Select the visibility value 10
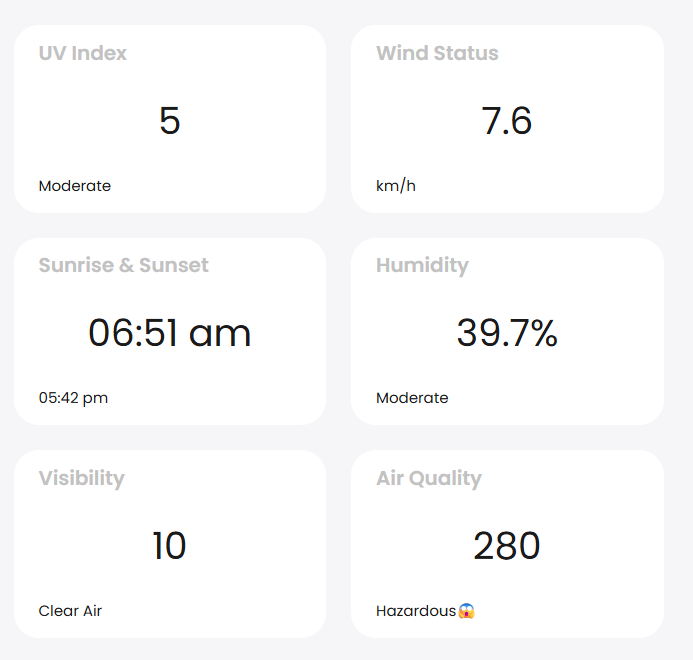The width and height of the screenshot is (693, 660). pos(169,546)
